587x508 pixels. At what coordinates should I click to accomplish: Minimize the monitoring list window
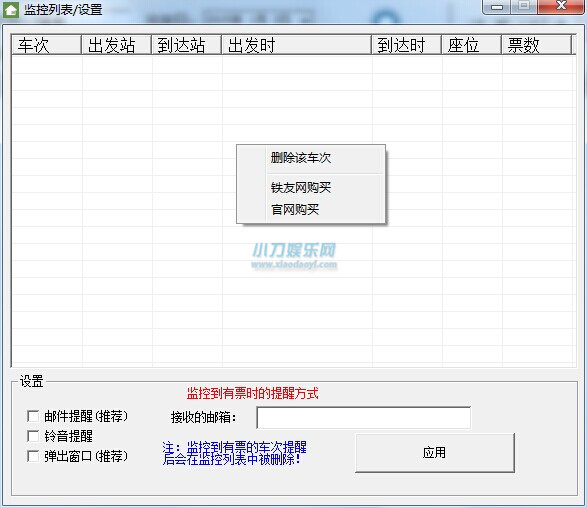[x=497, y=7]
